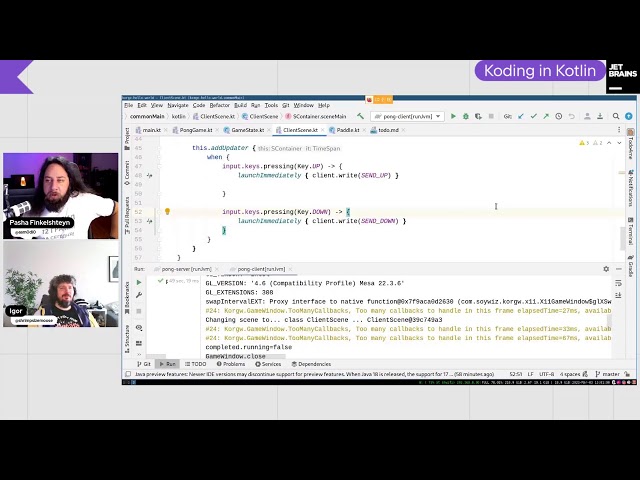Open the Problems tool window
The image size is (640, 480).
[231, 364]
